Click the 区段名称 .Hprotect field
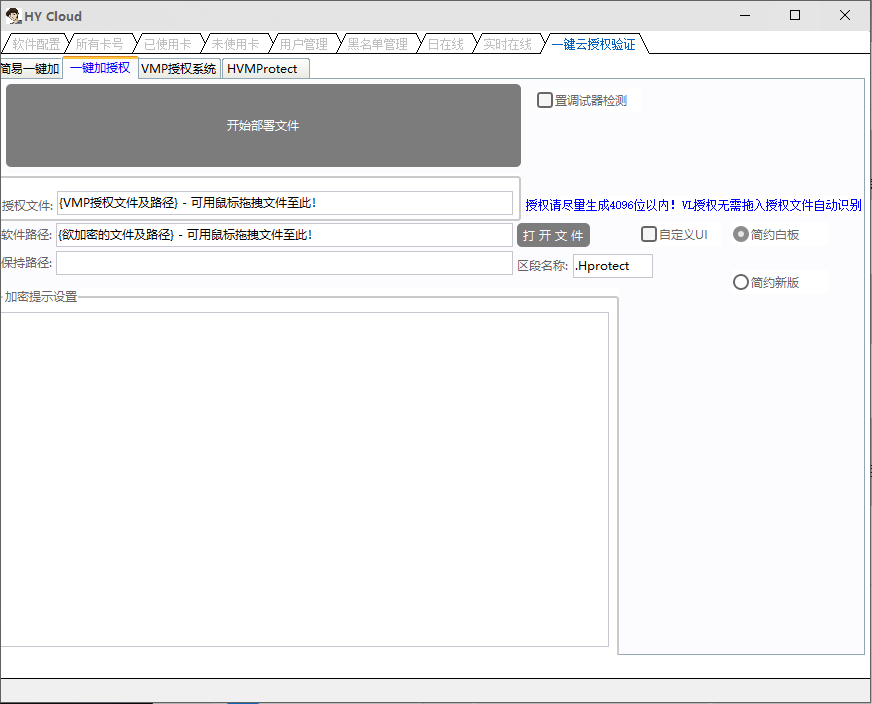The image size is (872, 704). 612,266
